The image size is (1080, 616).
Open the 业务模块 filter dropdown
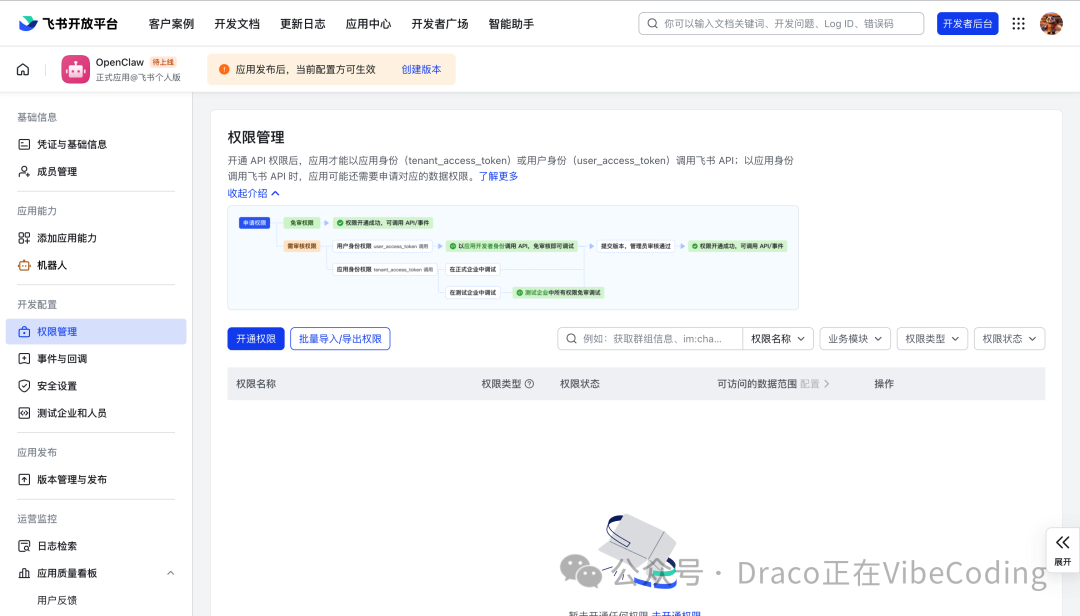856,338
